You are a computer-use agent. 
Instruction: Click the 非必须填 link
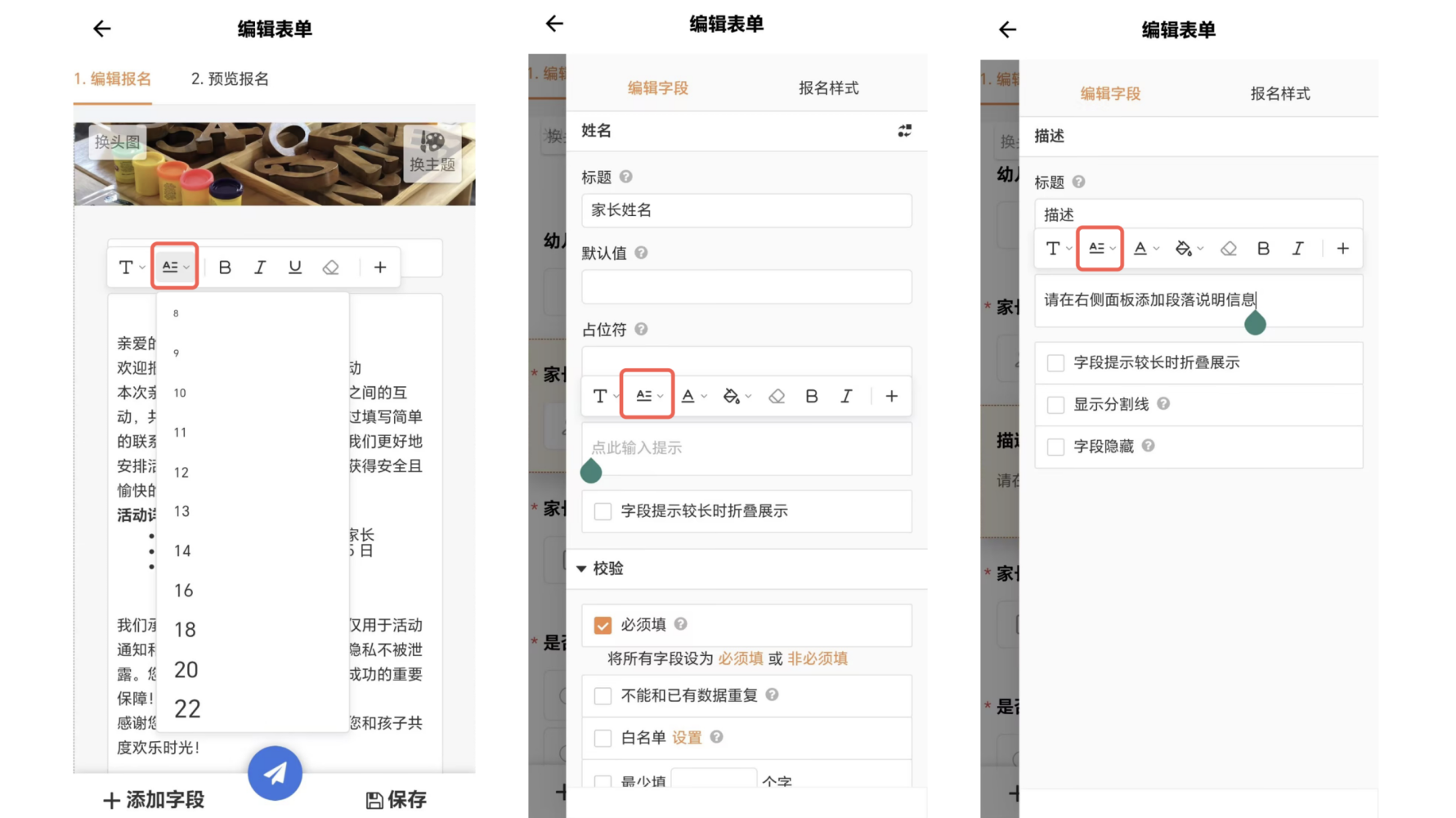[x=818, y=658]
